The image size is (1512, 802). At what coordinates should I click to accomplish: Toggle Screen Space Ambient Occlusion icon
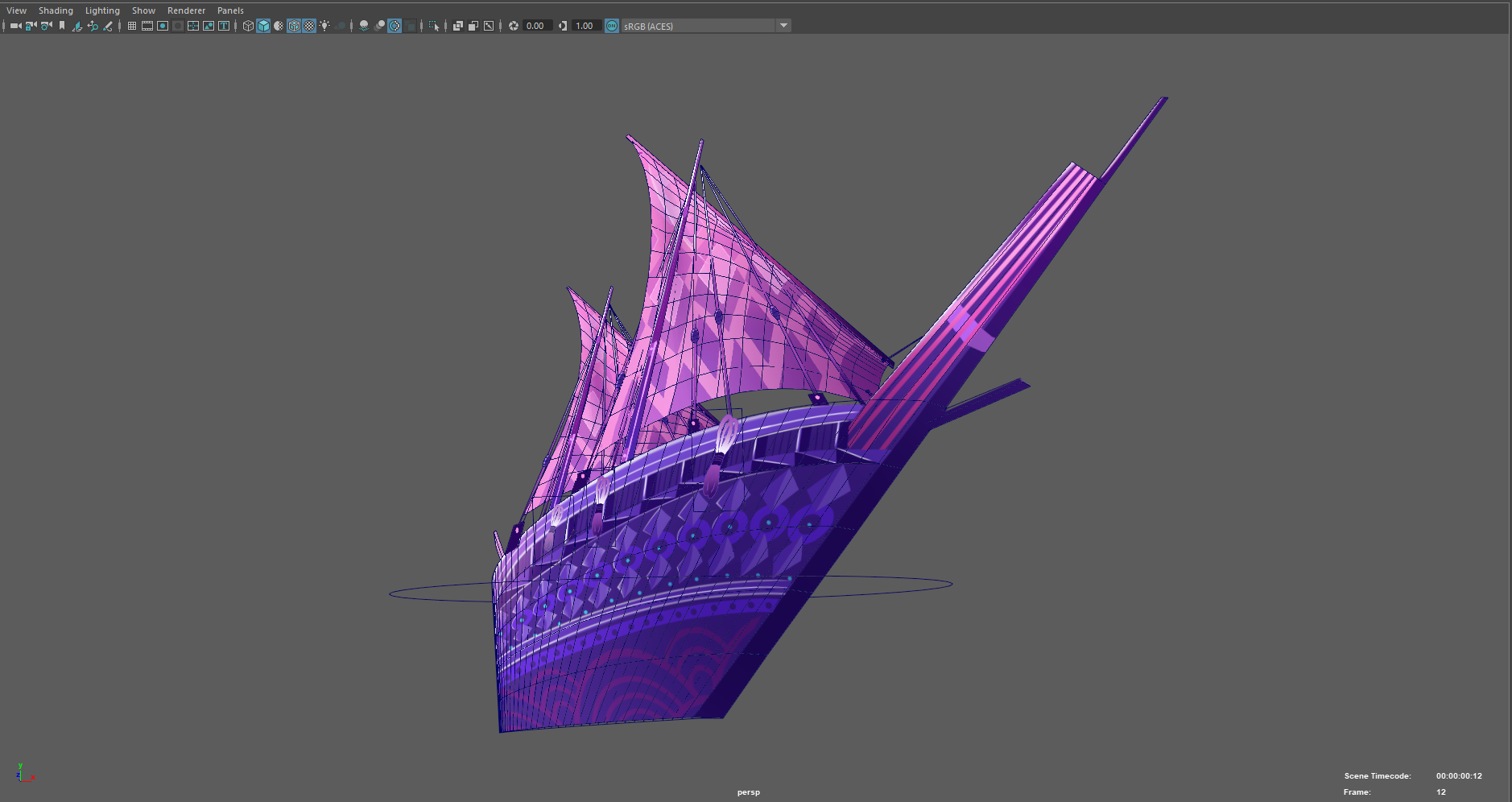click(364, 26)
